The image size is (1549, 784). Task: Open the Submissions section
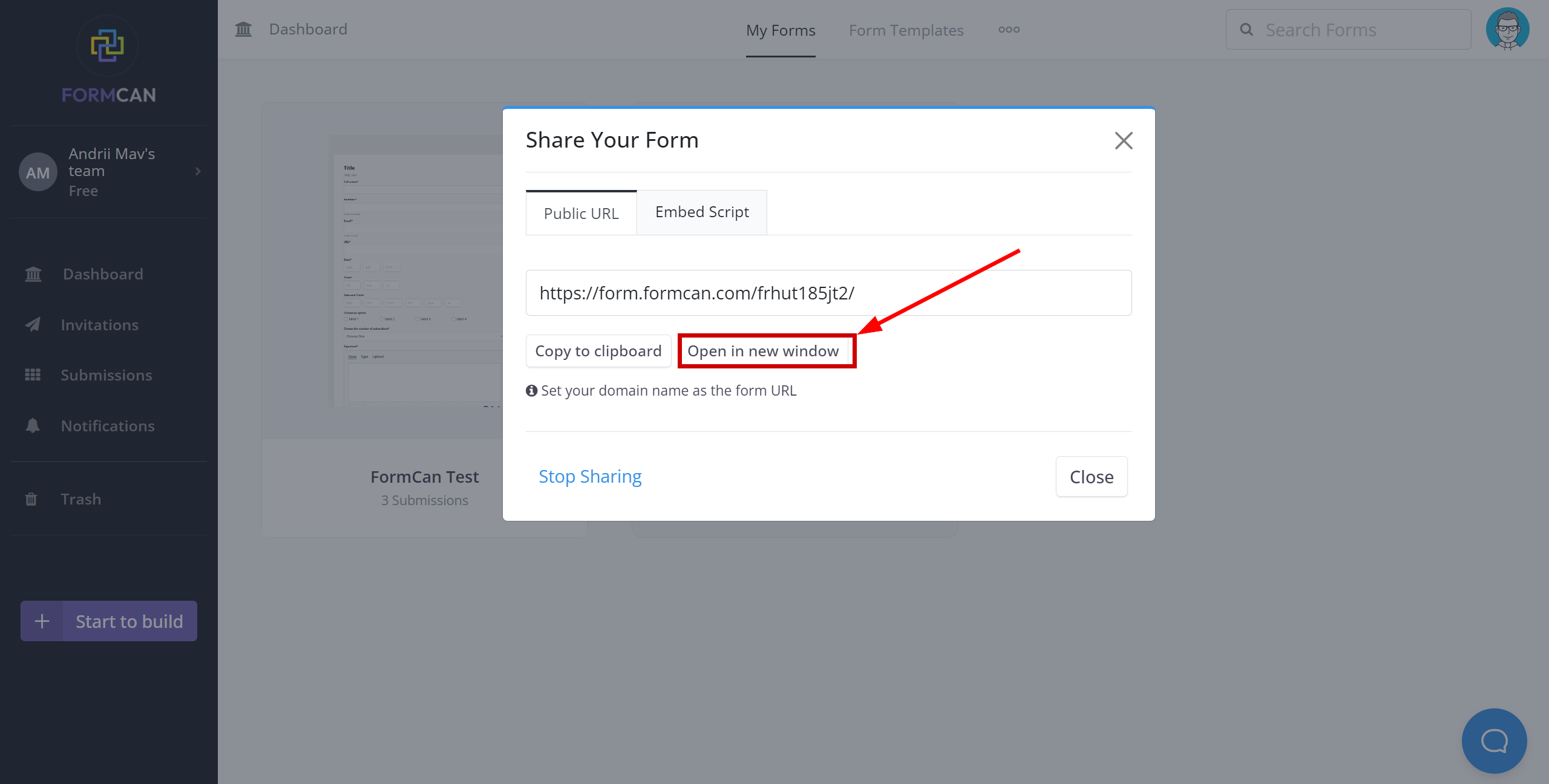pos(106,374)
